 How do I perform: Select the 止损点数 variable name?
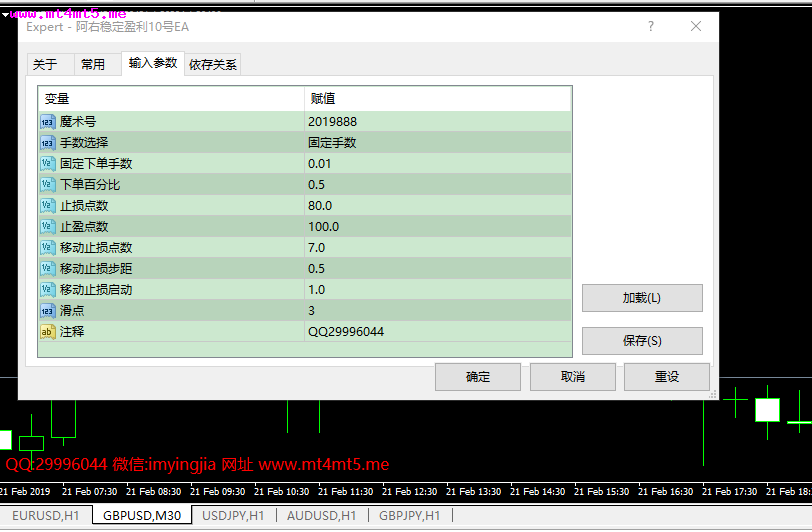84,206
